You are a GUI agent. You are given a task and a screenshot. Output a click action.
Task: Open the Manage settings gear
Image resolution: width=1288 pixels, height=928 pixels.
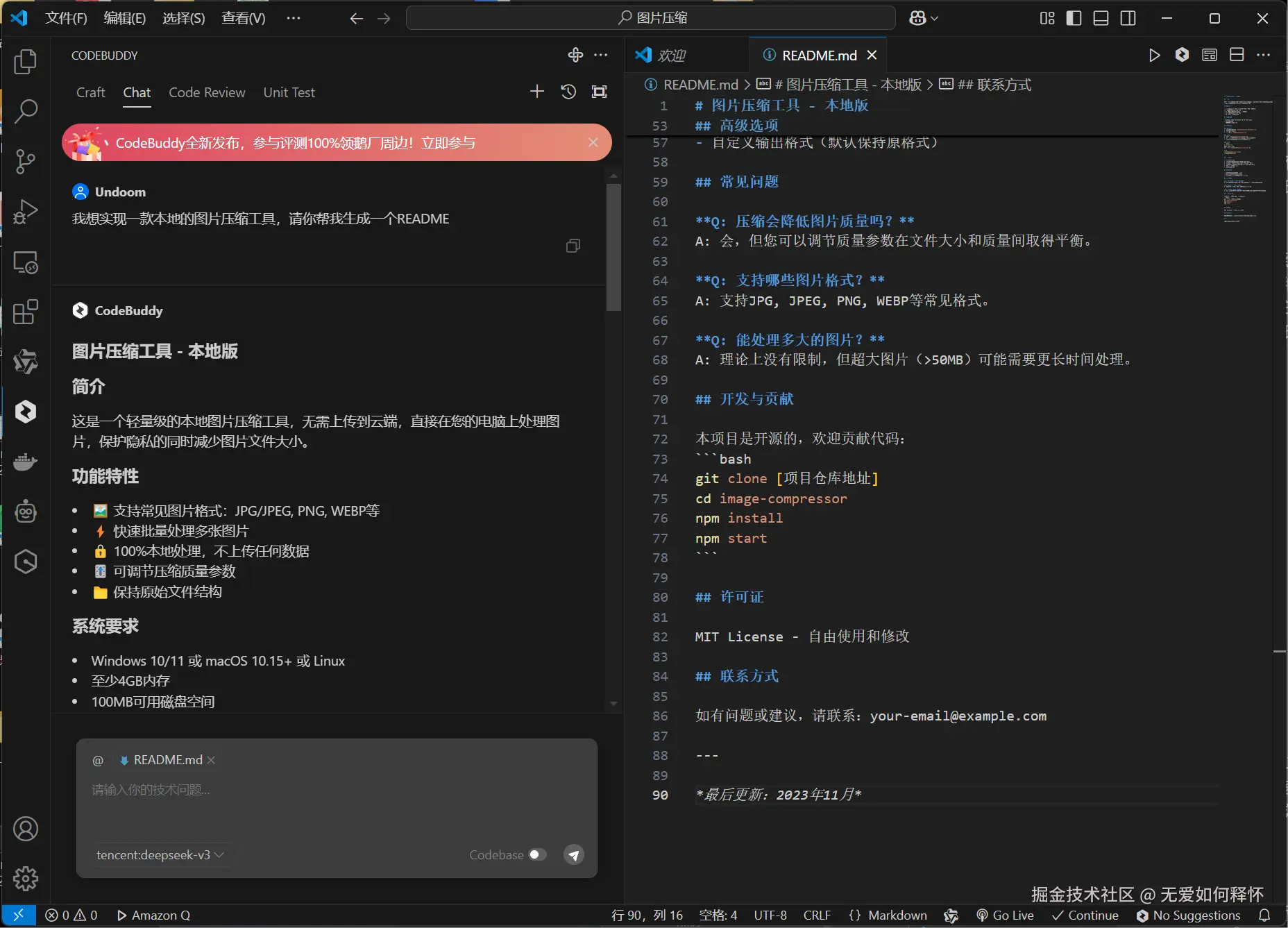pyautogui.click(x=26, y=879)
